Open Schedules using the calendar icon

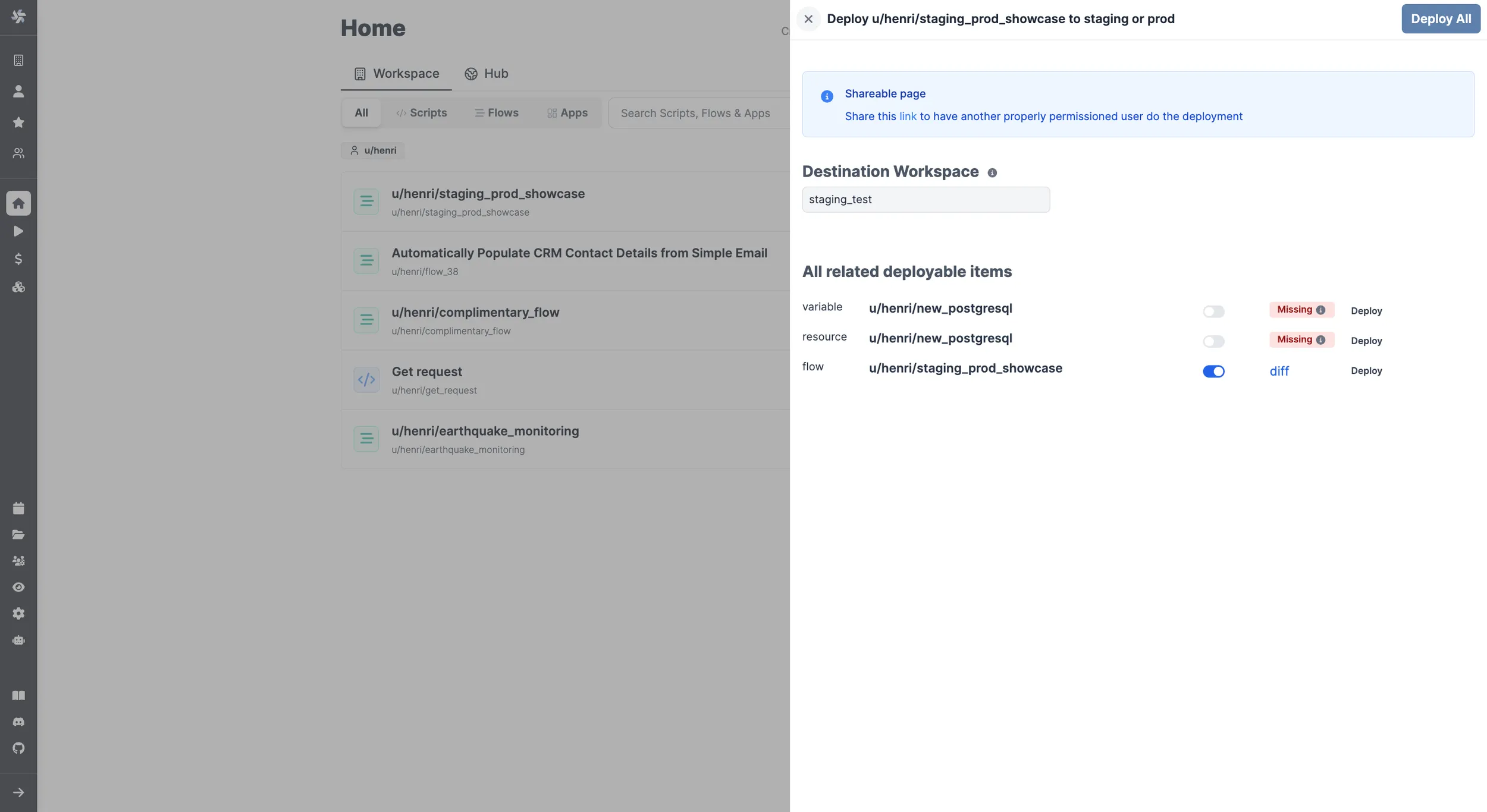pyautogui.click(x=18, y=508)
